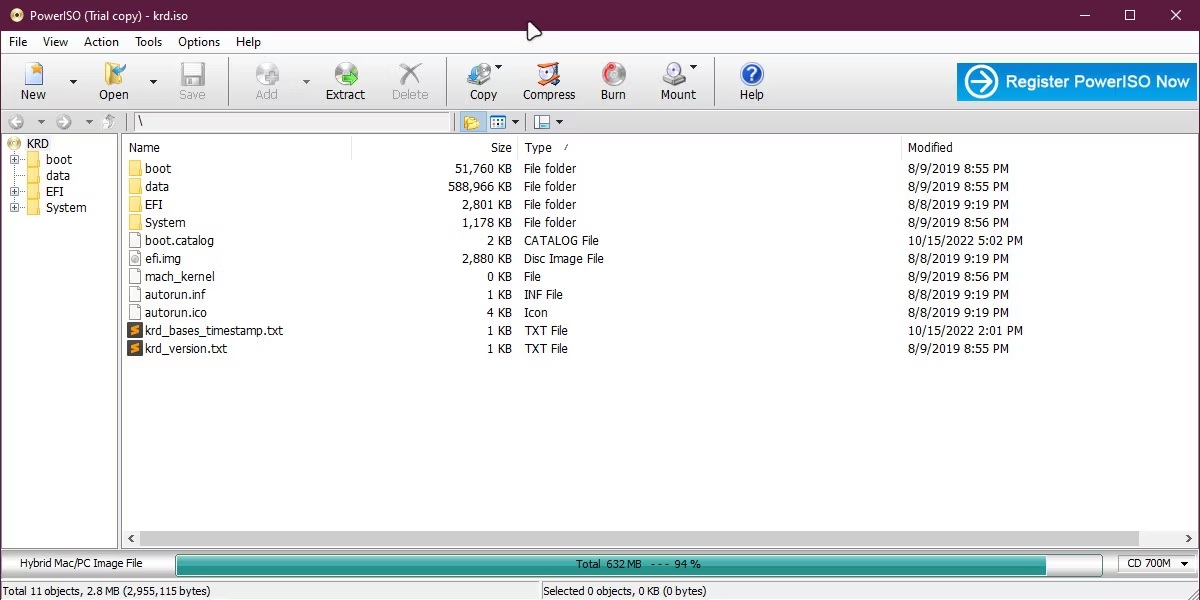Click the Hybrid Mac/PC Image File label
Viewport: 1200px width, 600px height.
pyautogui.click(x=81, y=564)
